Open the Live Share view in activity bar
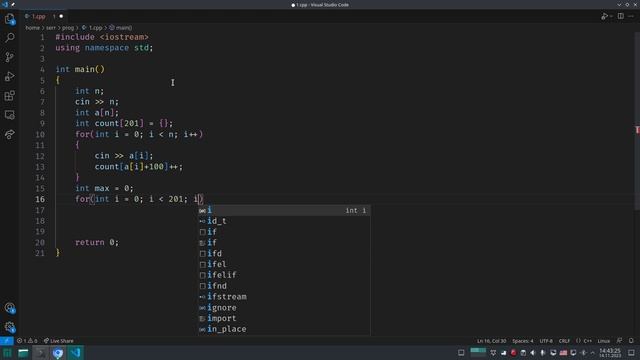 (x=9, y=134)
